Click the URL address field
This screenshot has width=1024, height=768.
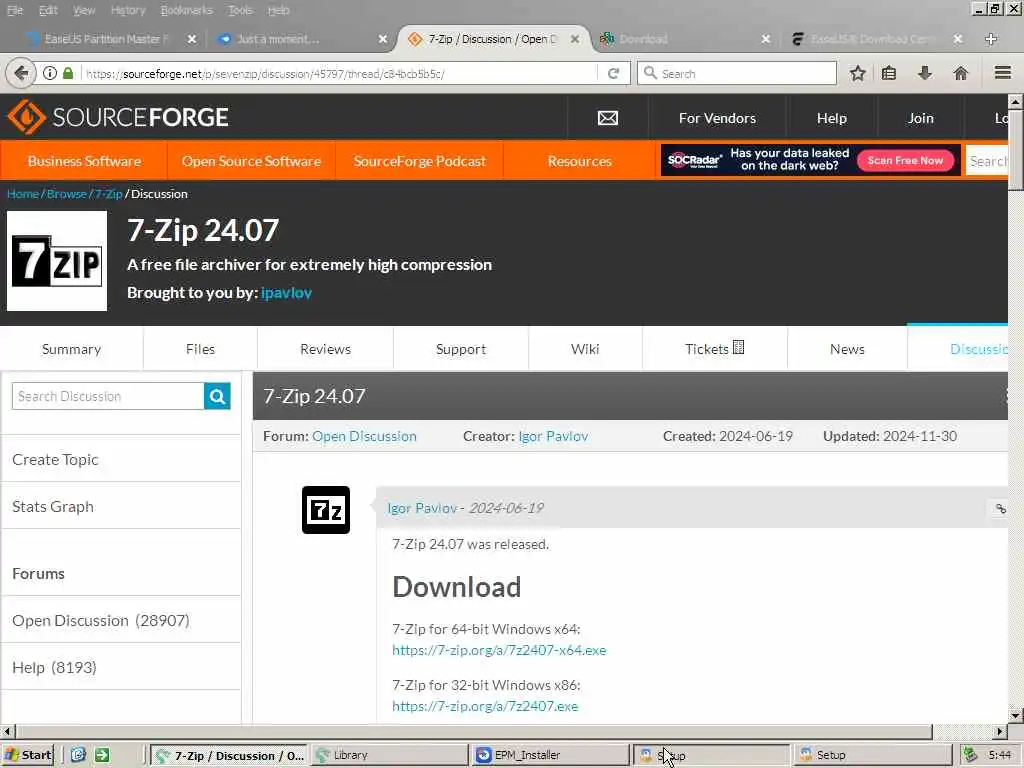340,73
